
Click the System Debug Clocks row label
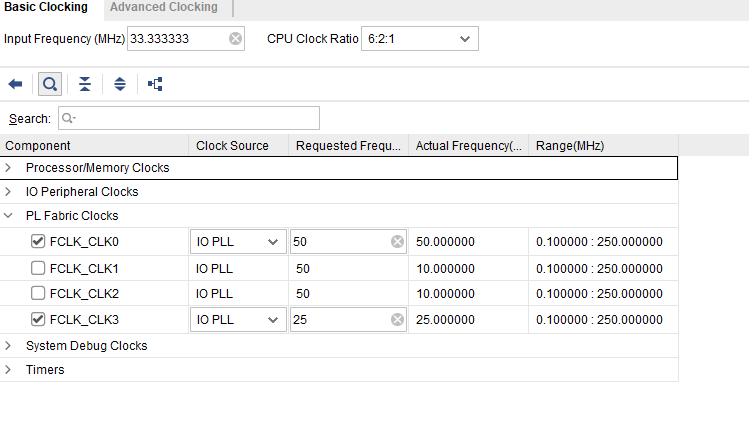[x=86, y=345]
